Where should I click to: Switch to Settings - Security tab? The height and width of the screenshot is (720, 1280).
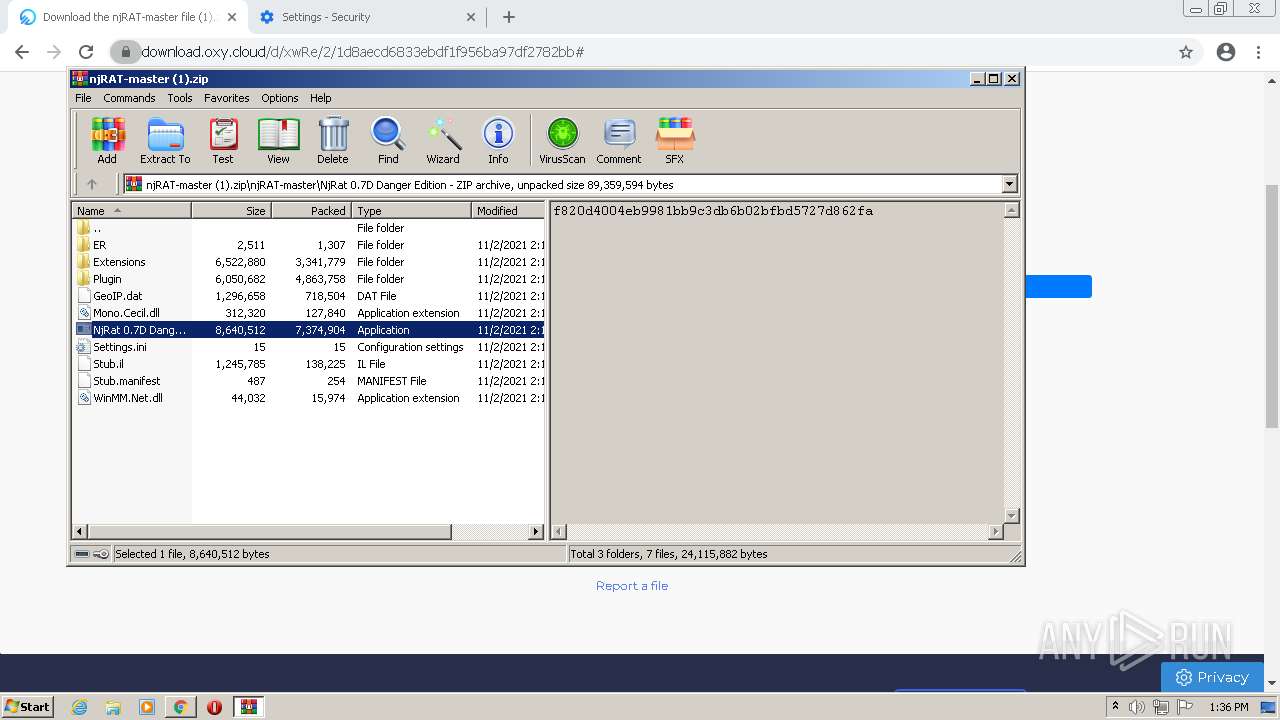tap(365, 17)
